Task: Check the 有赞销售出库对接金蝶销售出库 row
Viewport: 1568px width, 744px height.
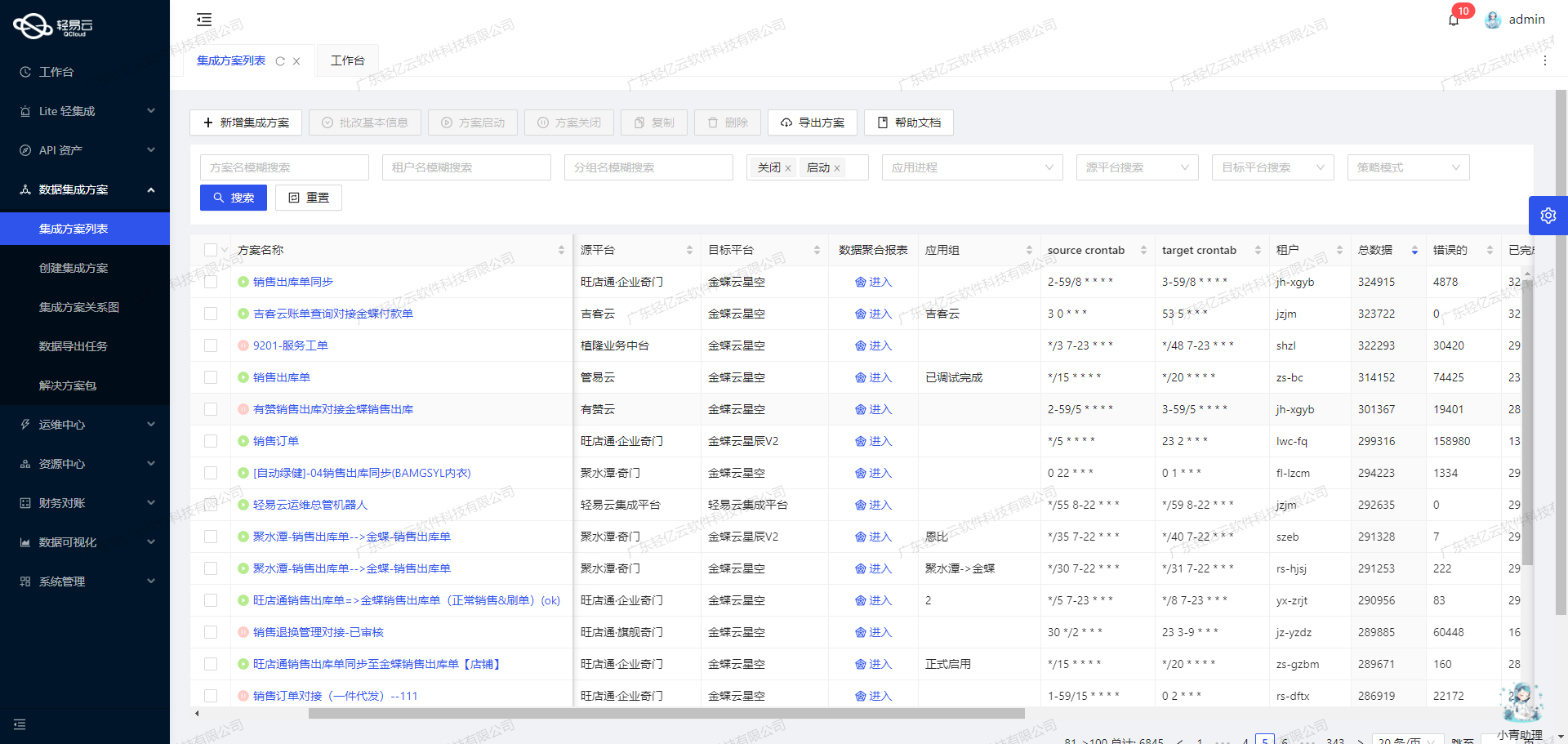Action: coord(211,409)
